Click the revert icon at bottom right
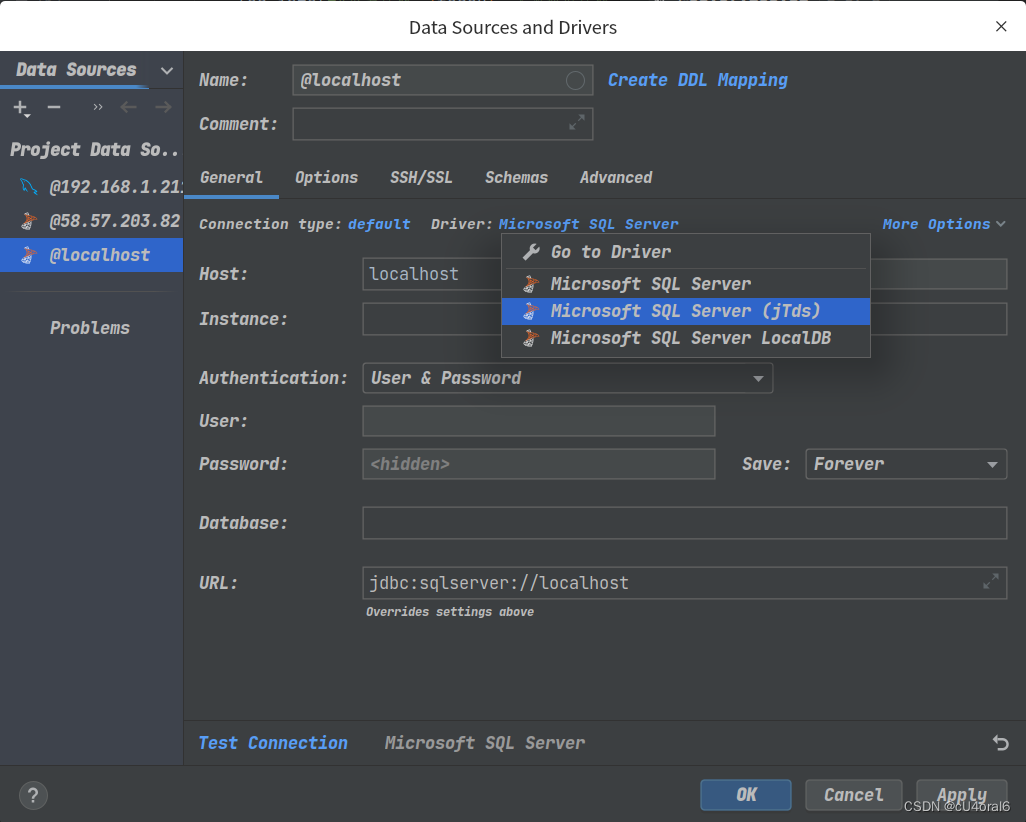This screenshot has height=822, width=1026. (1000, 743)
